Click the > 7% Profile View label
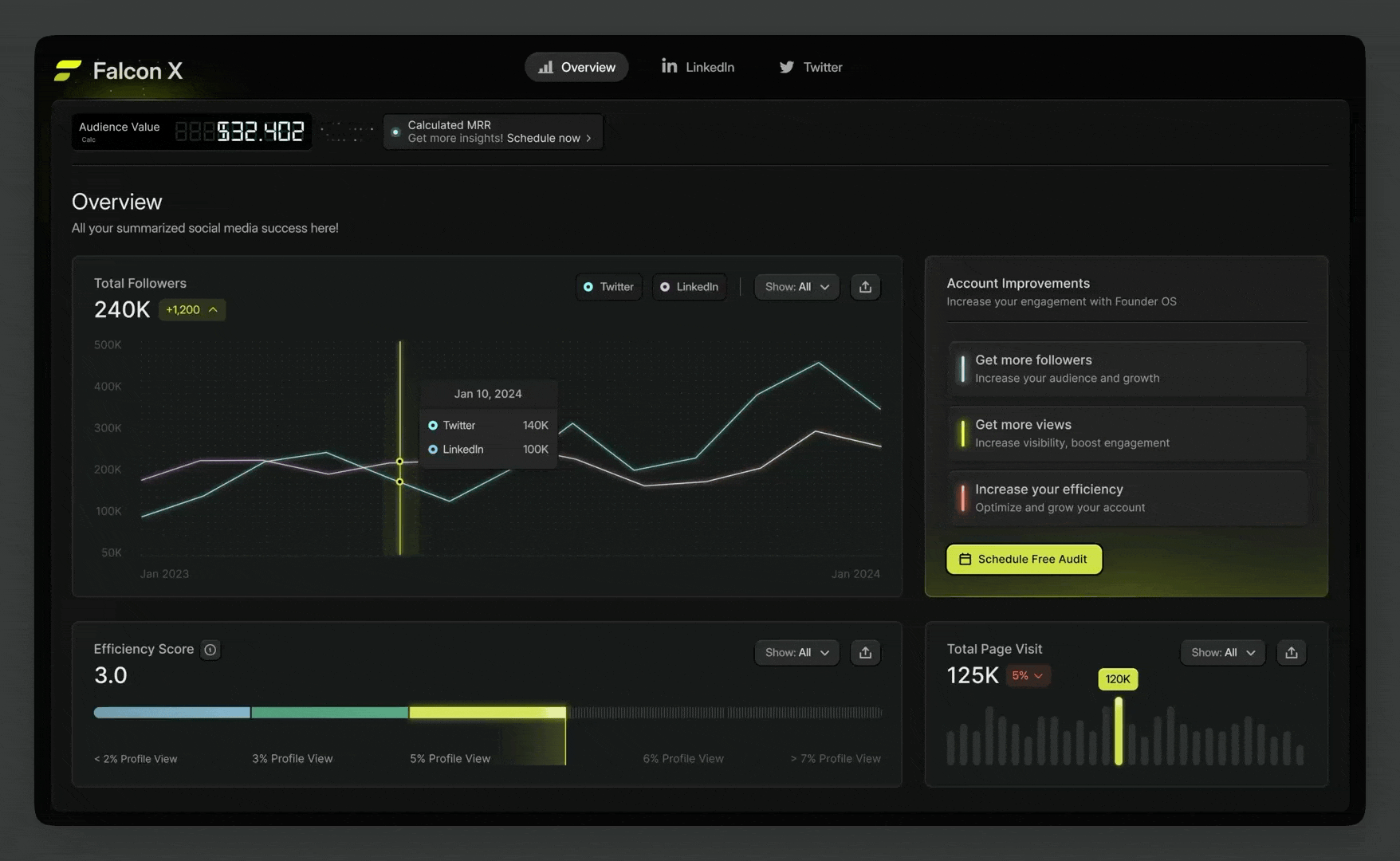The image size is (1400, 861). coord(836,759)
